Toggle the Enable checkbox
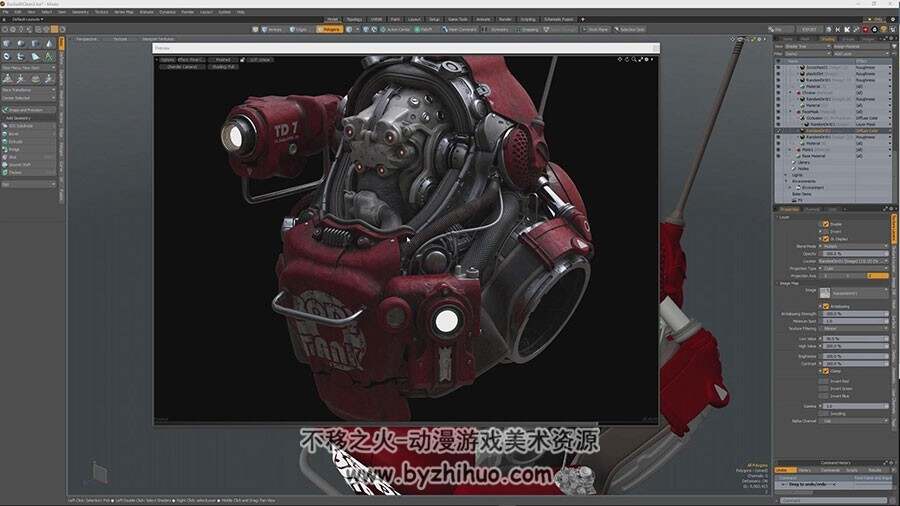The width and height of the screenshot is (900, 506). 825,224
